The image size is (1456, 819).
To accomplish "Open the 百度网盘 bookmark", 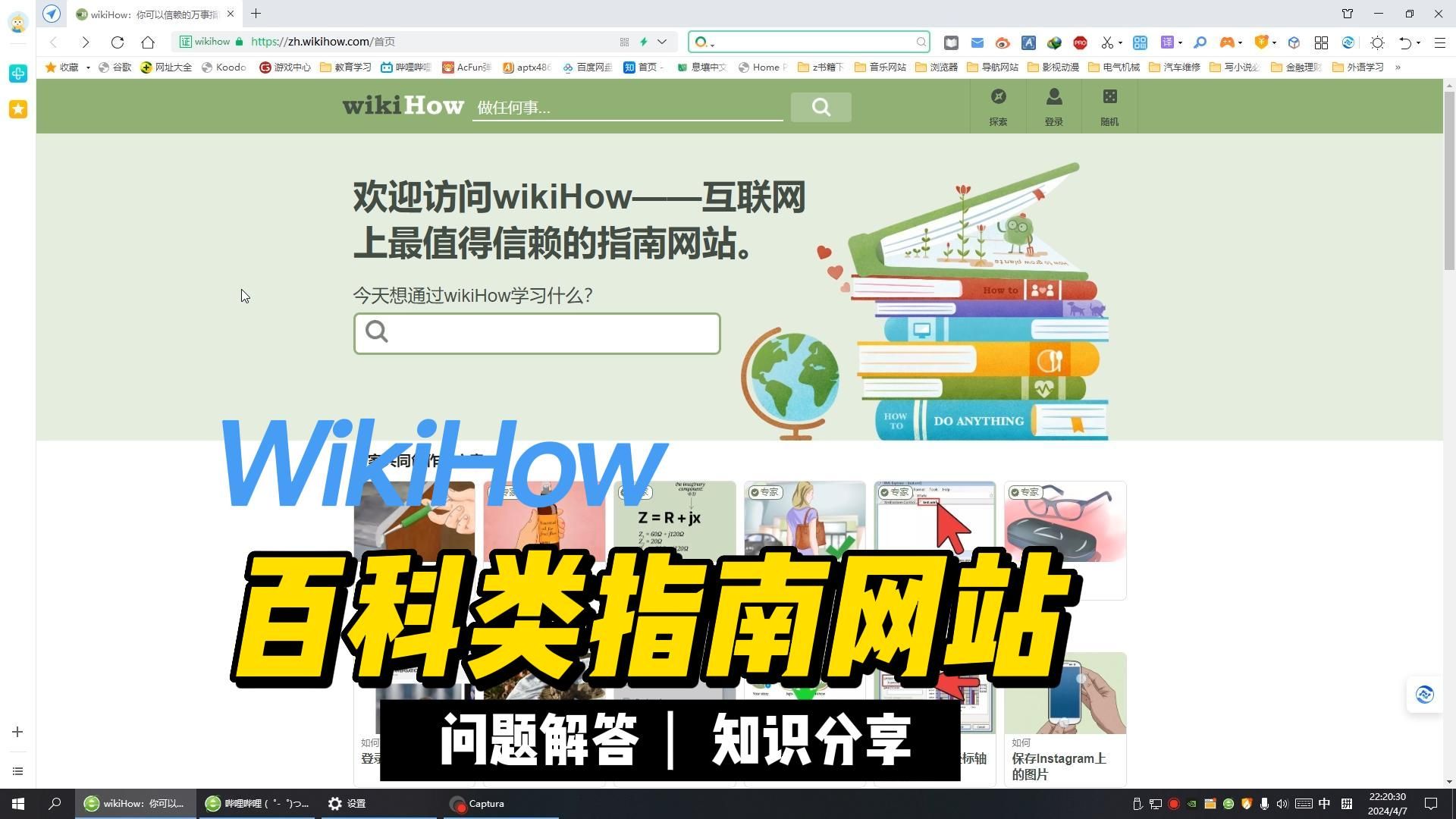I will tap(587, 67).
